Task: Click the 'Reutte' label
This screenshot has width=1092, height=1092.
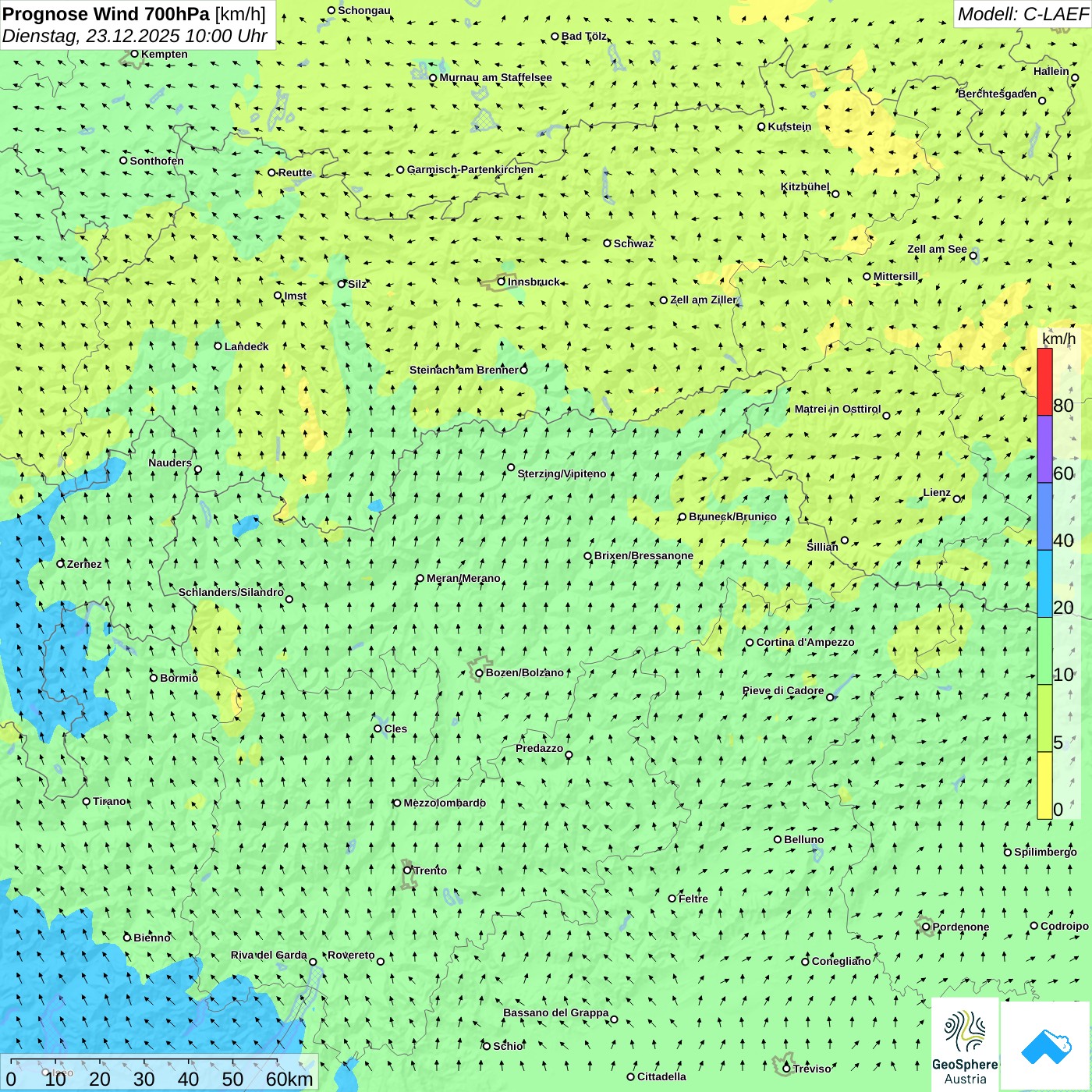Action: [x=295, y=172]
